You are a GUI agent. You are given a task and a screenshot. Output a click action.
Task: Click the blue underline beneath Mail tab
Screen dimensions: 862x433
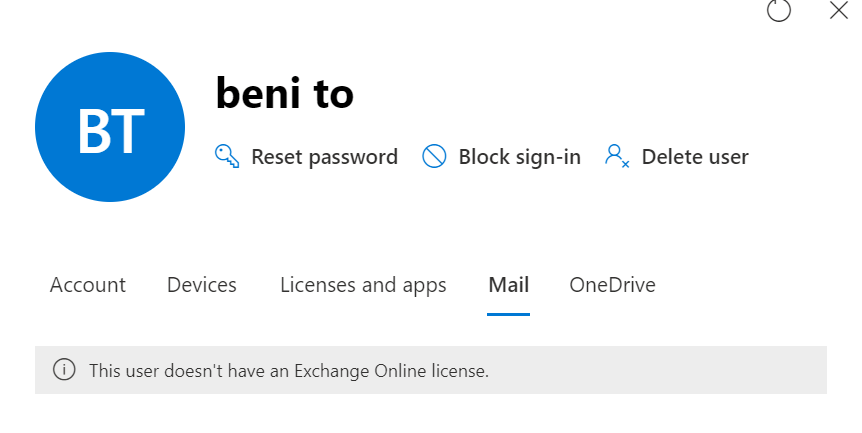tap(508, 313)
